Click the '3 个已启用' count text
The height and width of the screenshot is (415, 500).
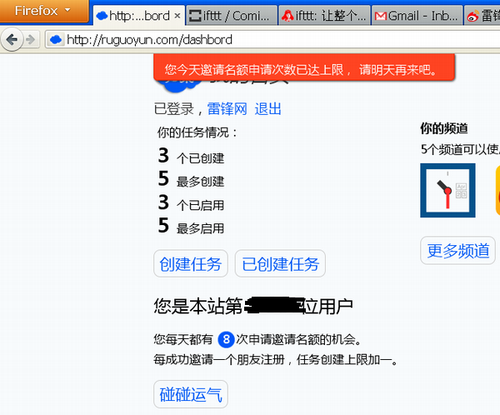[191, 203]
